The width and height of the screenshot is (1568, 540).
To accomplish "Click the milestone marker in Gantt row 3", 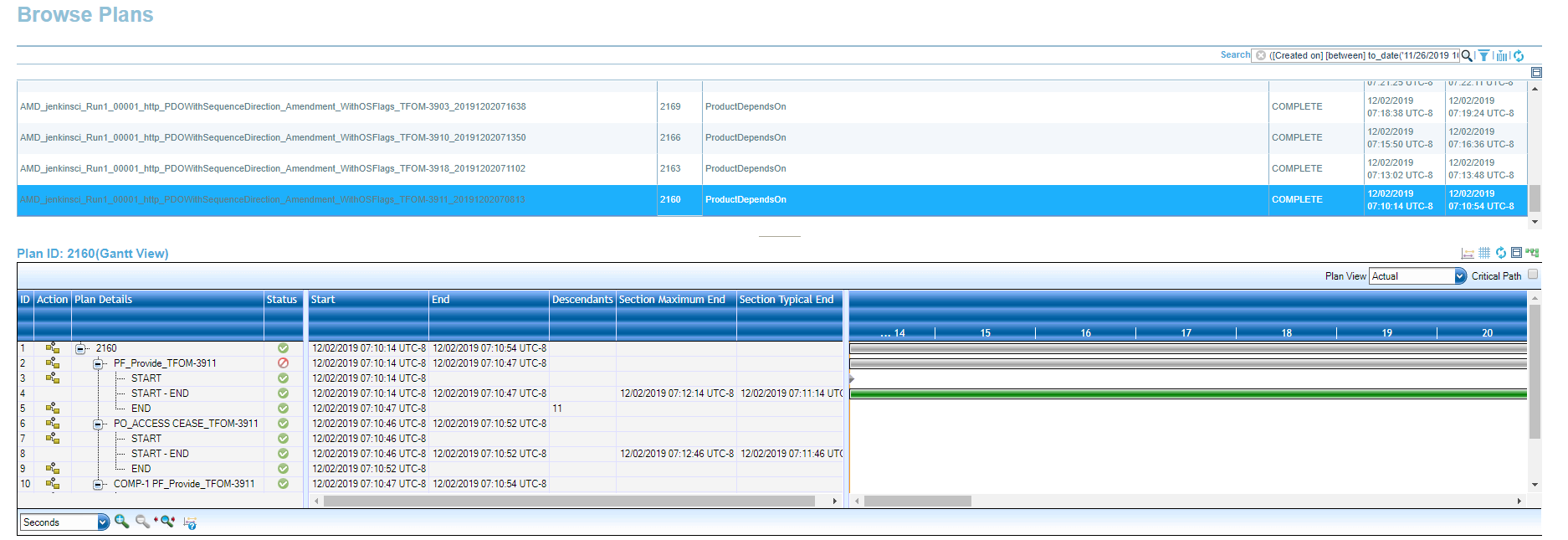I will coord(852,378).
